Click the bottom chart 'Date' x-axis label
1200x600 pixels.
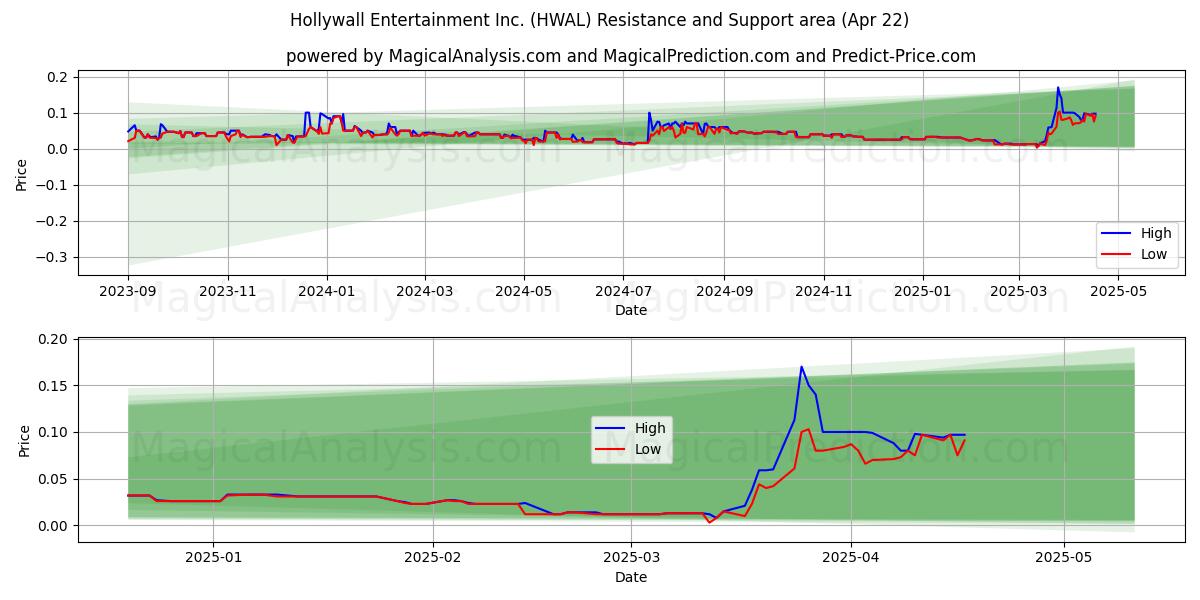[x=631, y=577]
